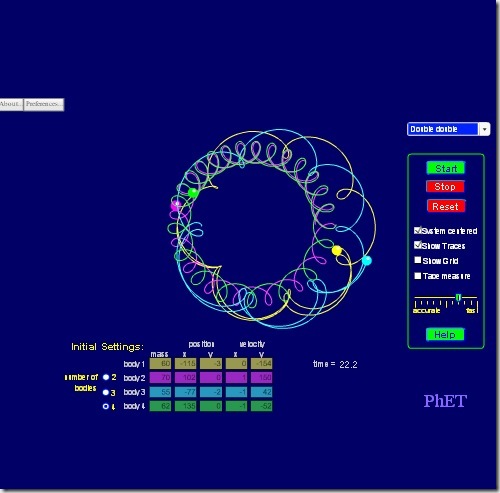Click the green body in the orbit
This screenshot has width=500, height=493.
(x=193, y=193)
